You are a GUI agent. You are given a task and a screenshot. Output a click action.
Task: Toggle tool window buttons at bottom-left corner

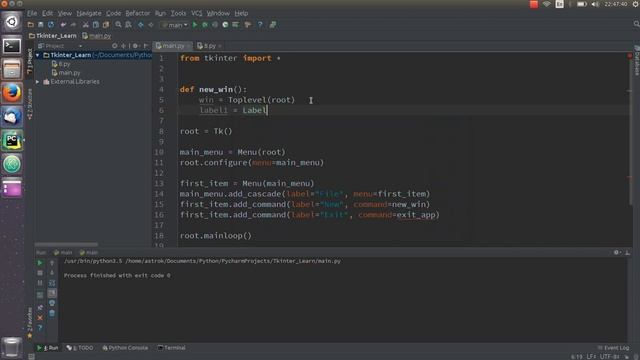point(31,357)
